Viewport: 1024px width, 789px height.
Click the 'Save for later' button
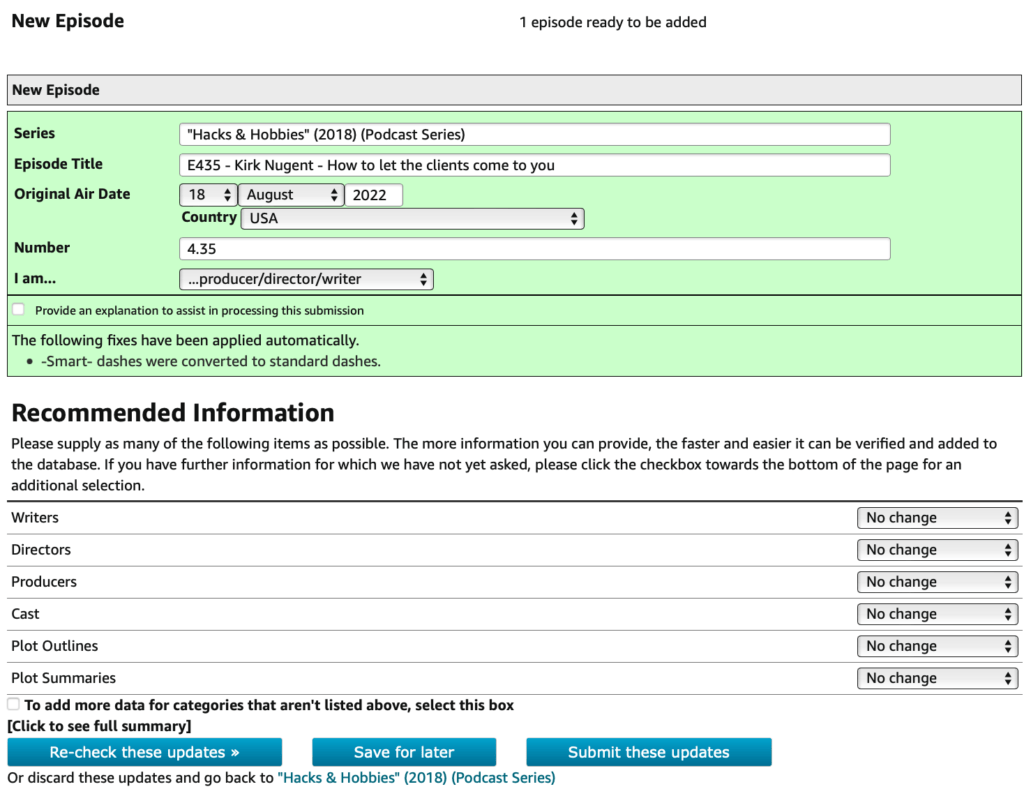pyautogui.click(x=404, y=752)
